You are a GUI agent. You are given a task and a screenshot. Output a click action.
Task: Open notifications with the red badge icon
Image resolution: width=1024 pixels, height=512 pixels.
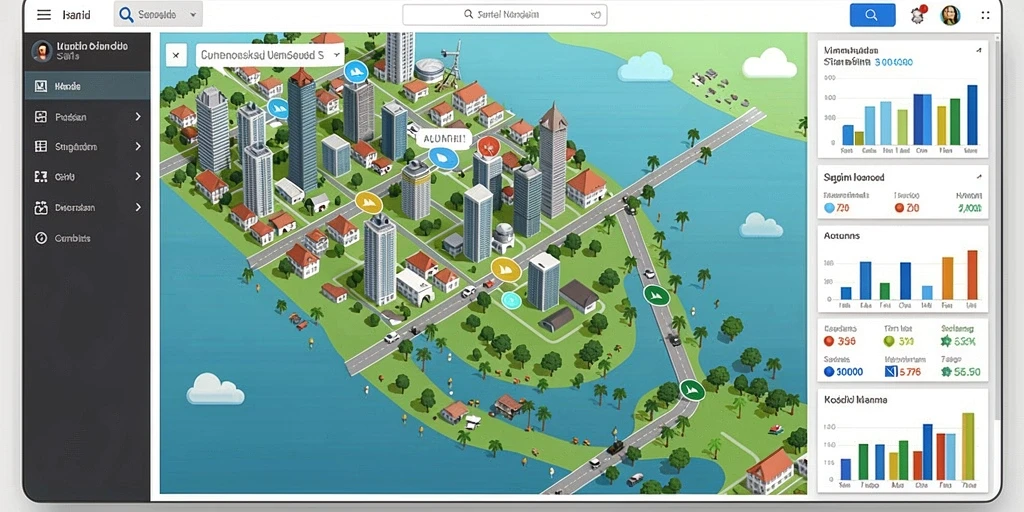(x=918, y=14)
